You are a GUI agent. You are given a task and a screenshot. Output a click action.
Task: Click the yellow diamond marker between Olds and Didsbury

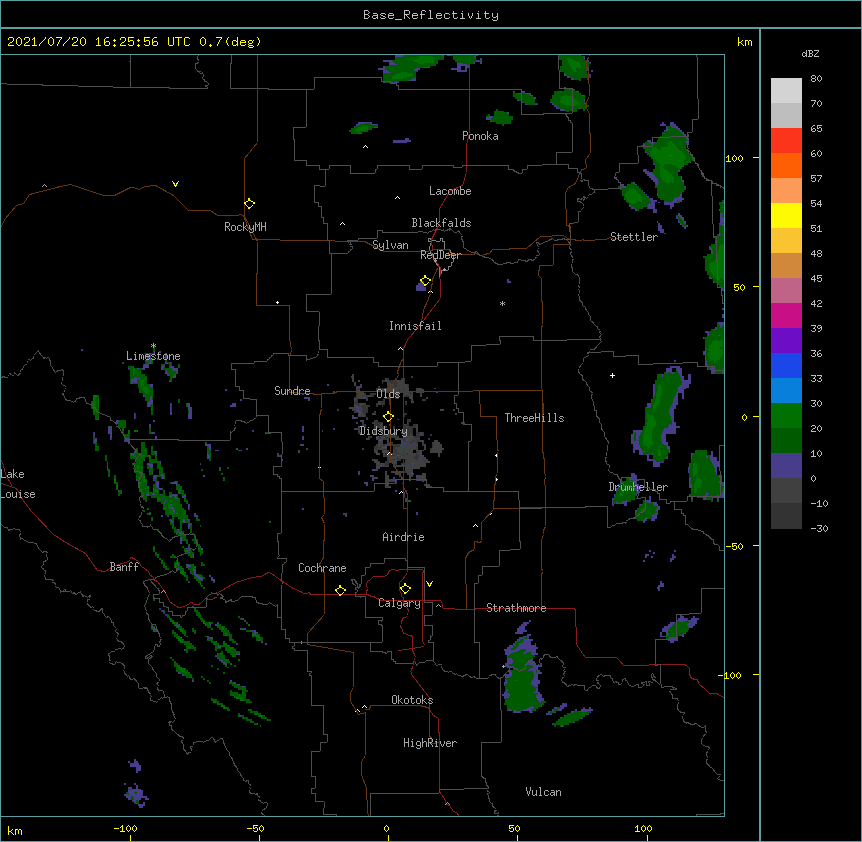point(388,416)
